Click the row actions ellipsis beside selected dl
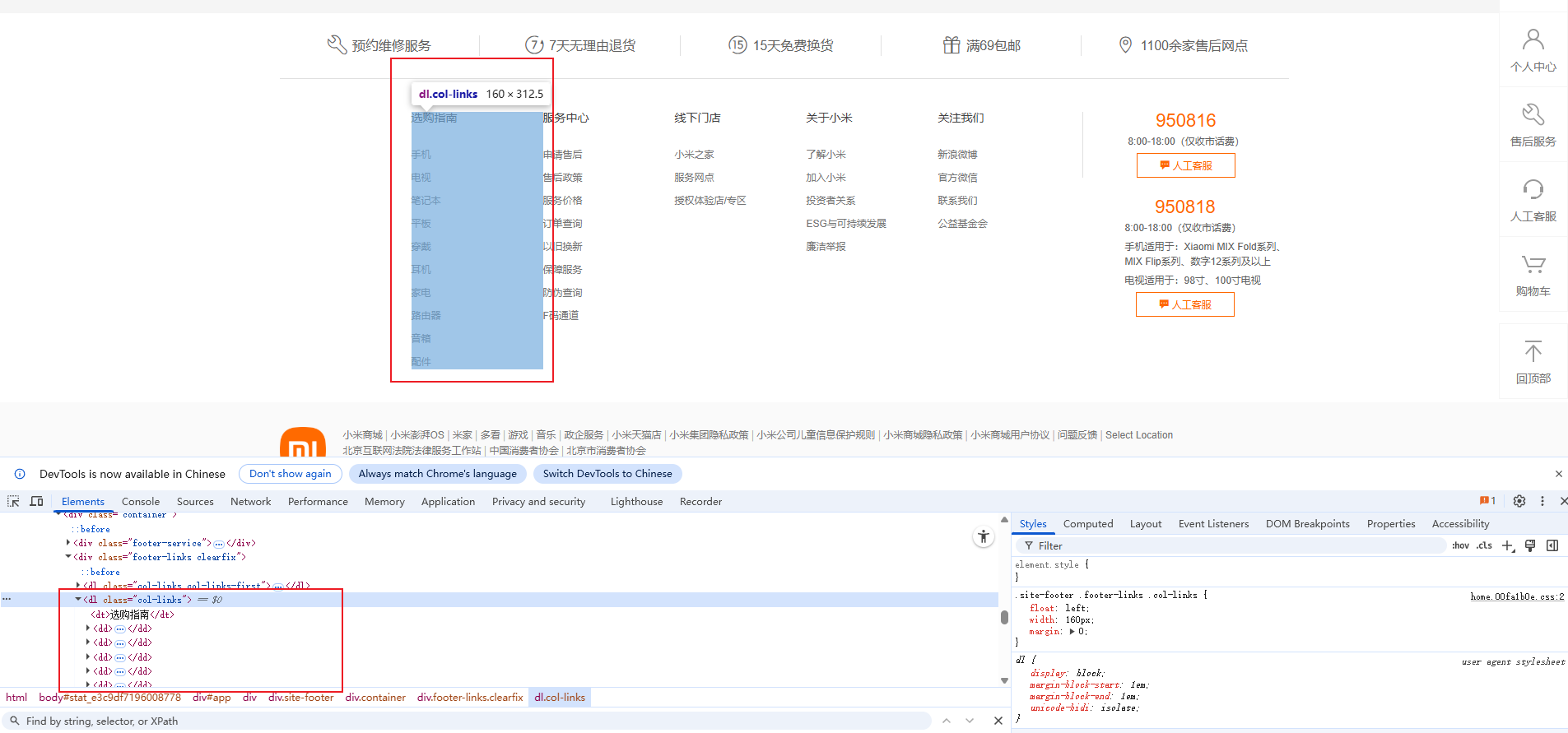The width and height of the screenshot is (1568, 733). (x=7, y=599)
